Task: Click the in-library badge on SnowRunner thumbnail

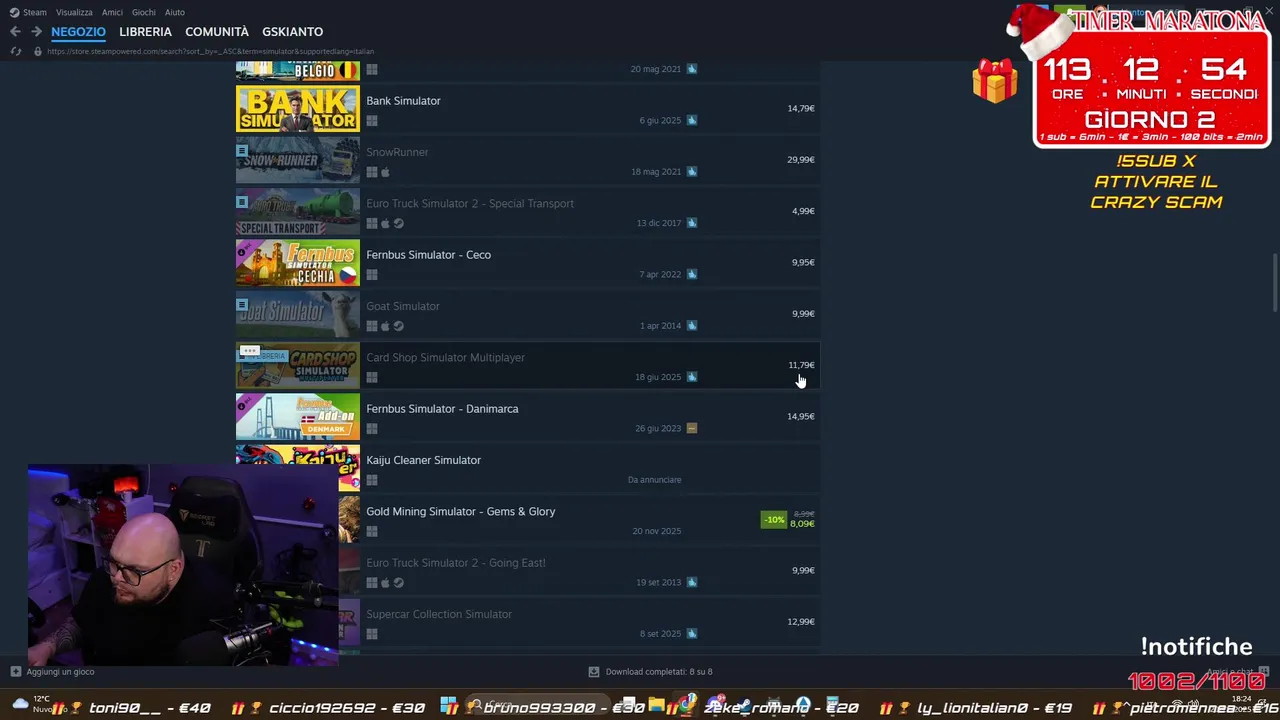Action: (x=242, y=151)
